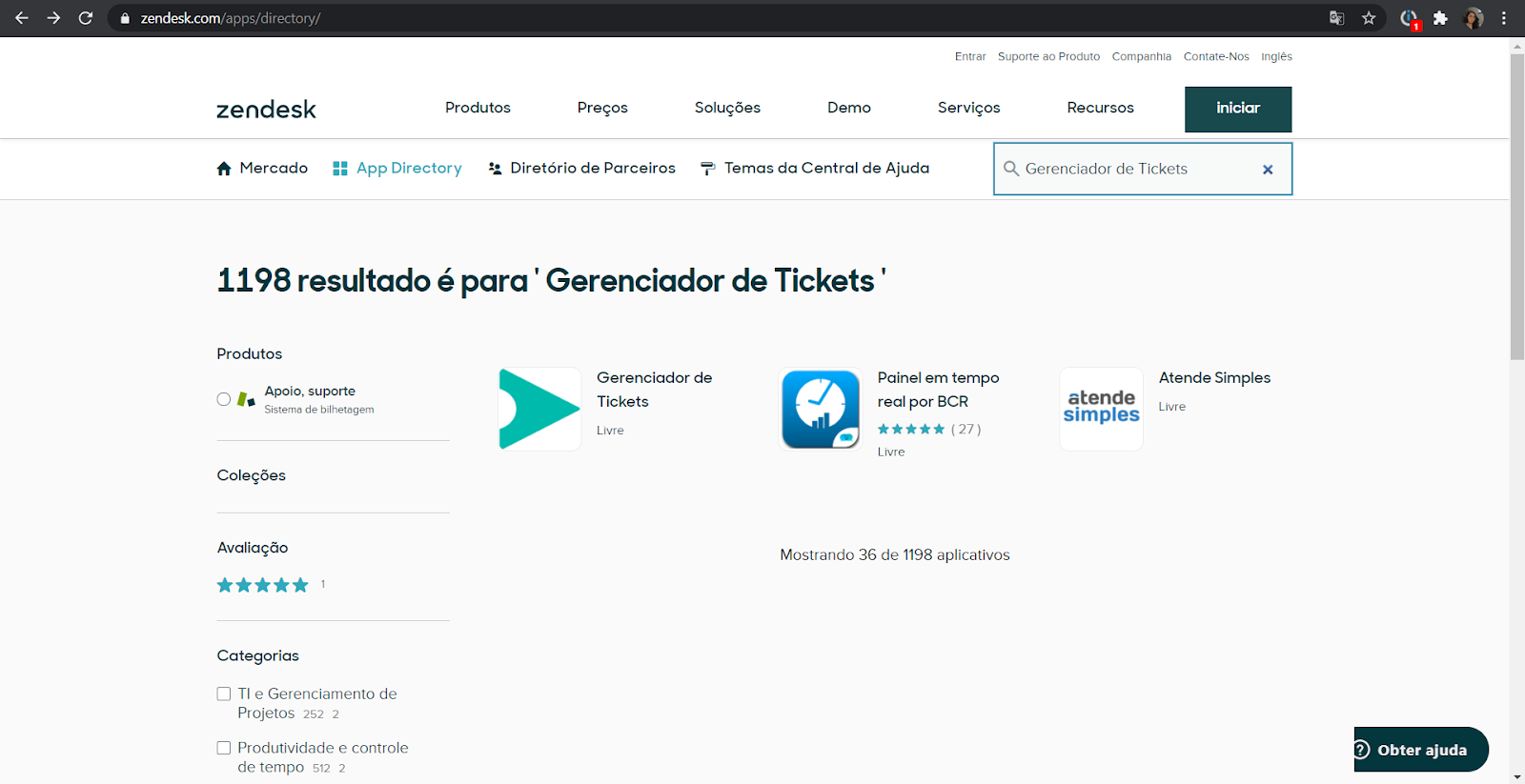Click the iniciar button
Viewport: 1525px width, 784px height.
pyautogui.click(x=1238, y=110)
